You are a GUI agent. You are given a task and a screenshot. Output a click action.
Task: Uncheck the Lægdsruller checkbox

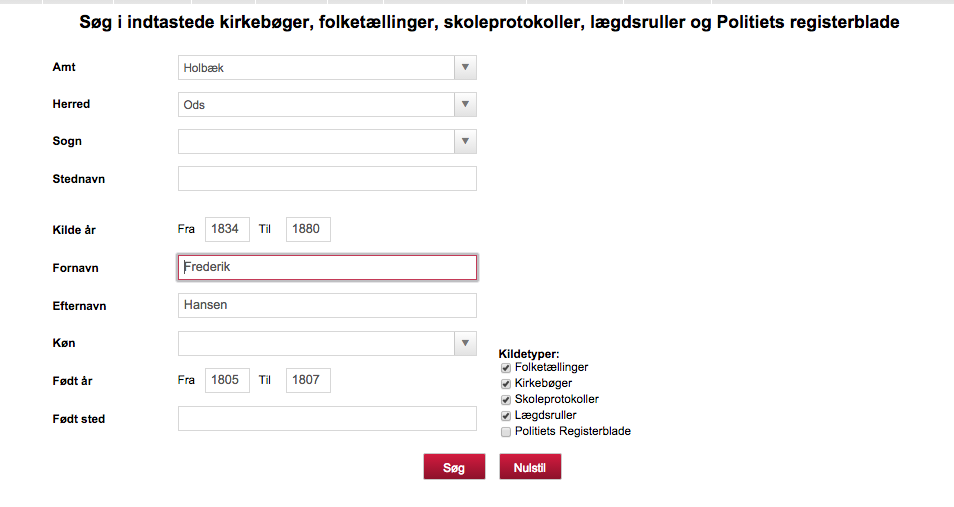(506, 416)
